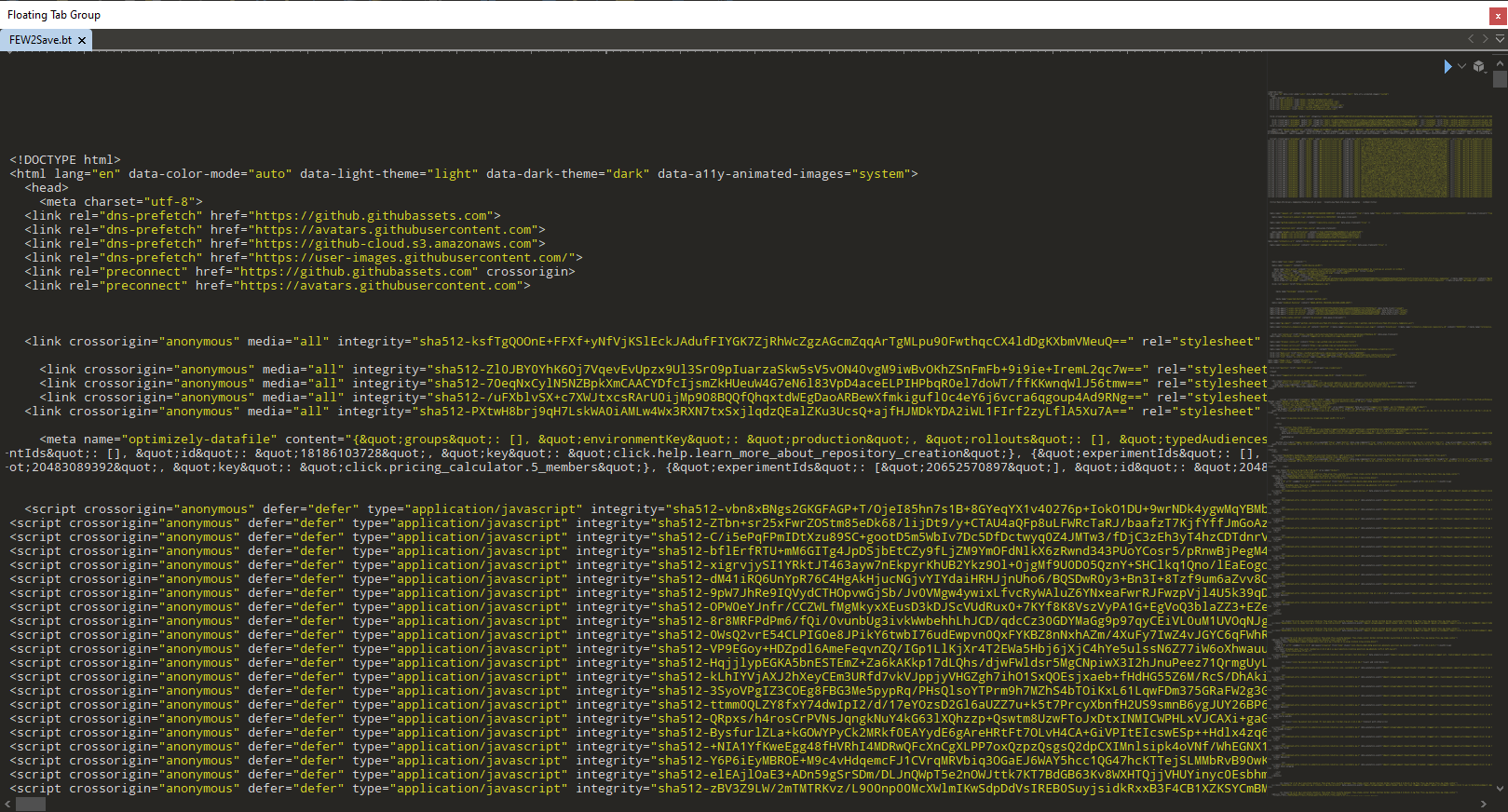This screenshot has height=812, width=1508.
Task: Click the script line with sha512-elEAjl0aE3
Action: click(638, 775)
